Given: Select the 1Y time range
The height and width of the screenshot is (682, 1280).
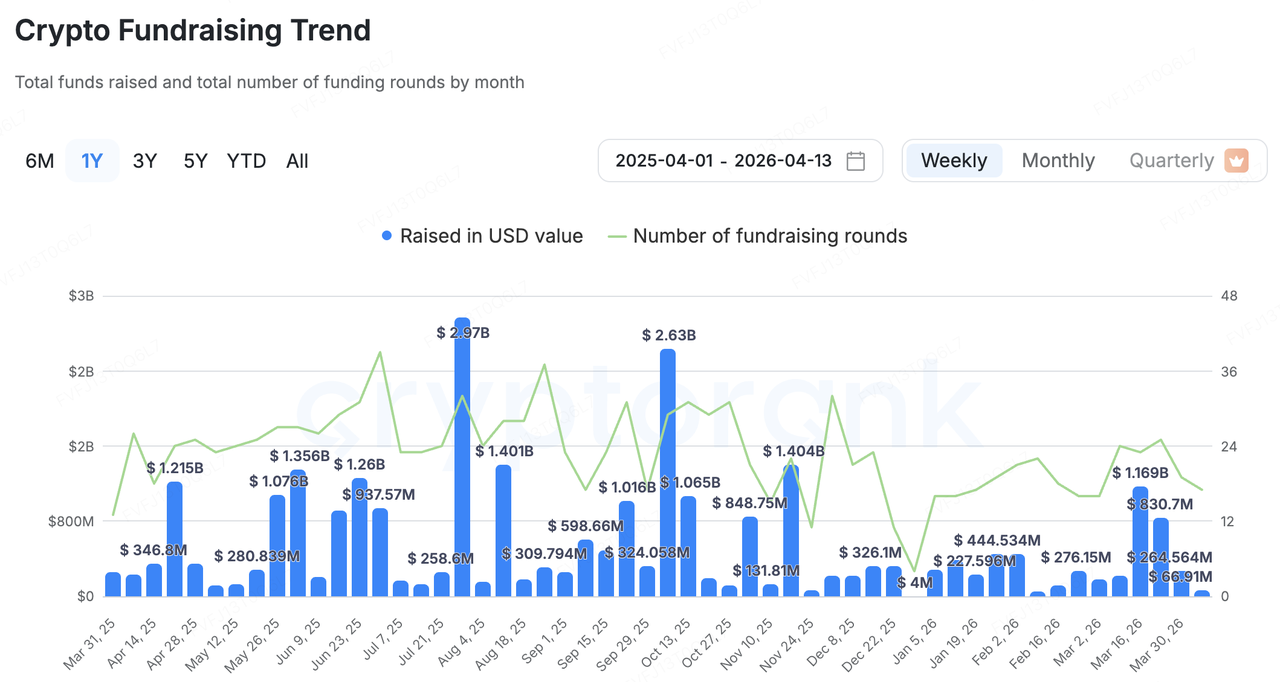Looking at the screenshot, I should [x=92, y=161].
